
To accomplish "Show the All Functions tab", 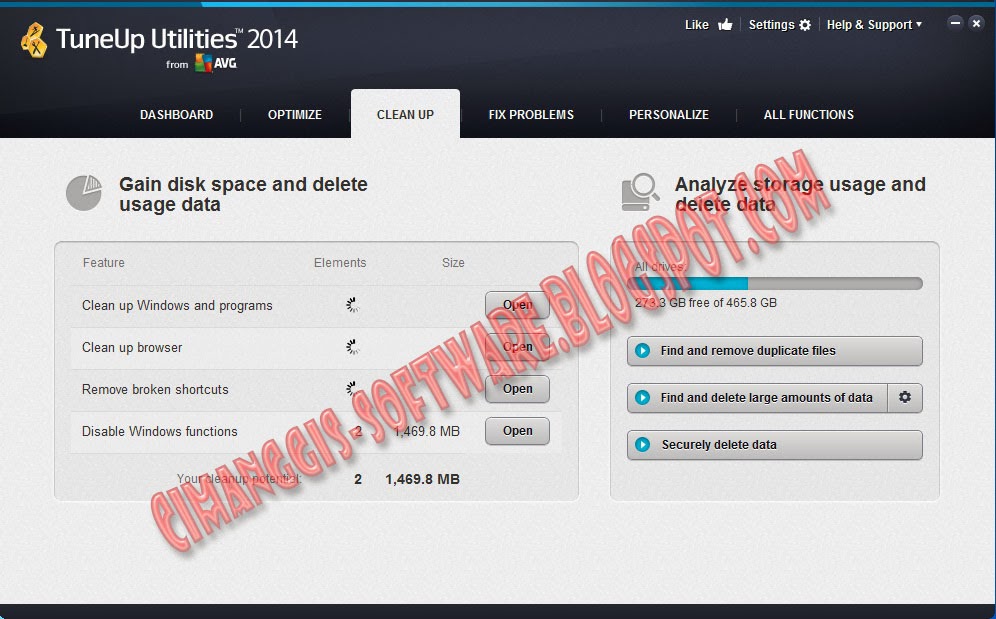I will tap(809, 114).
